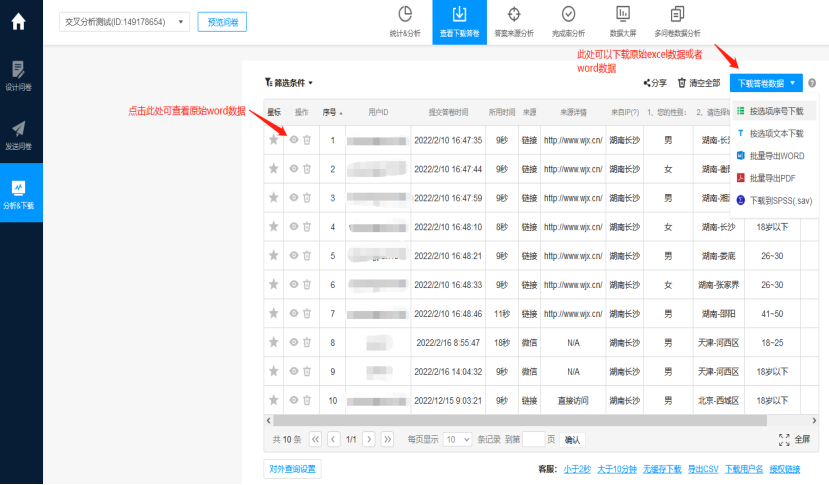Delete the response in row 3
829x485 pixels.
pos(307,197)
